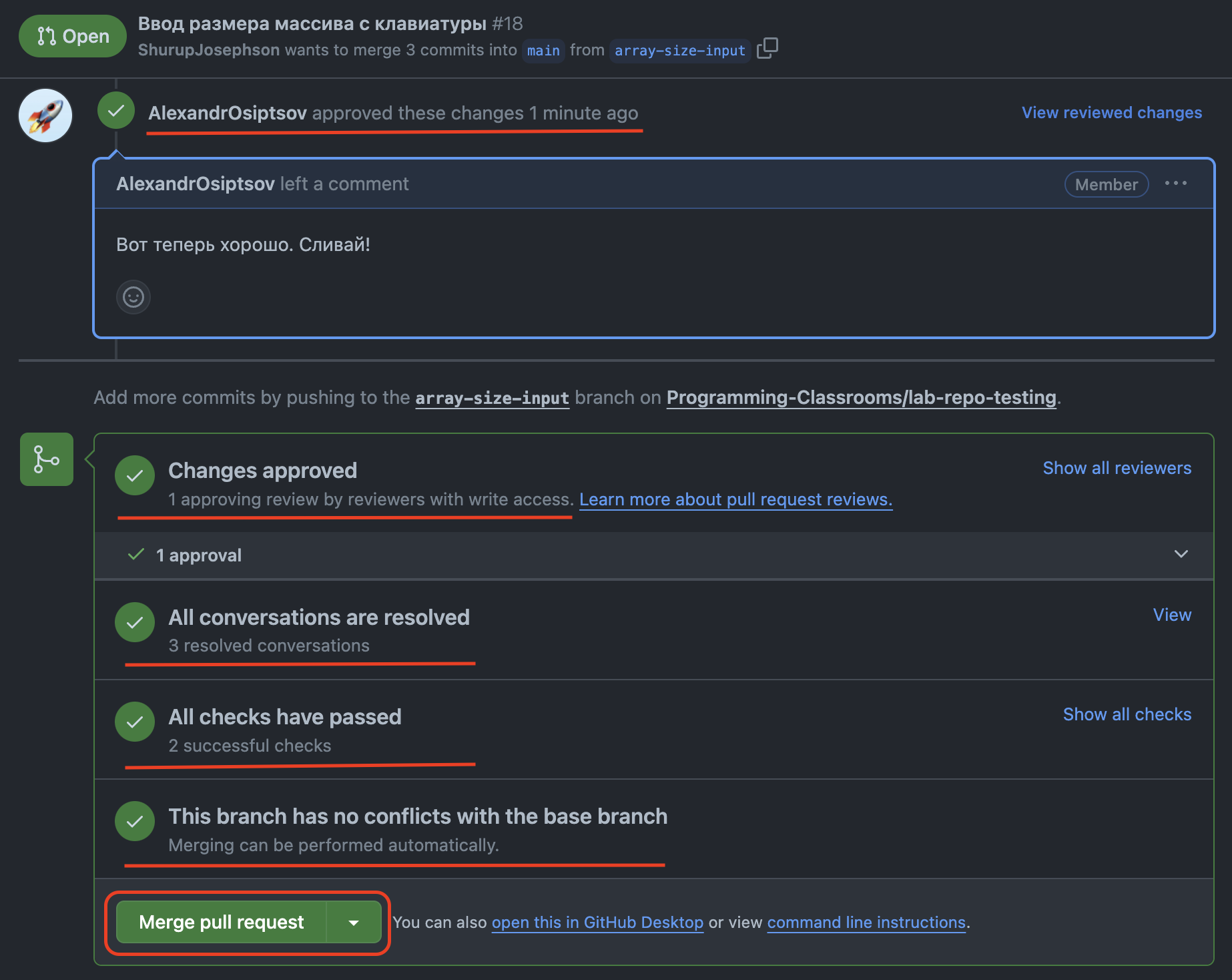Open Learn more about pull request reviews
Image resolution: width=1232 pixels, height=980 pixels.
[736, 499]
